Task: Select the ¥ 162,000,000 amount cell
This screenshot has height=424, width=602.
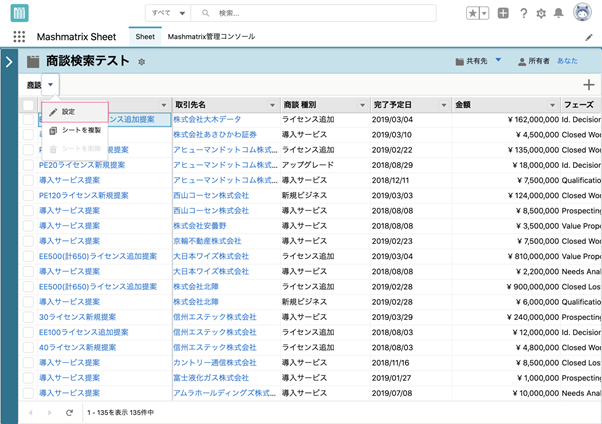Action: point(506,119)
